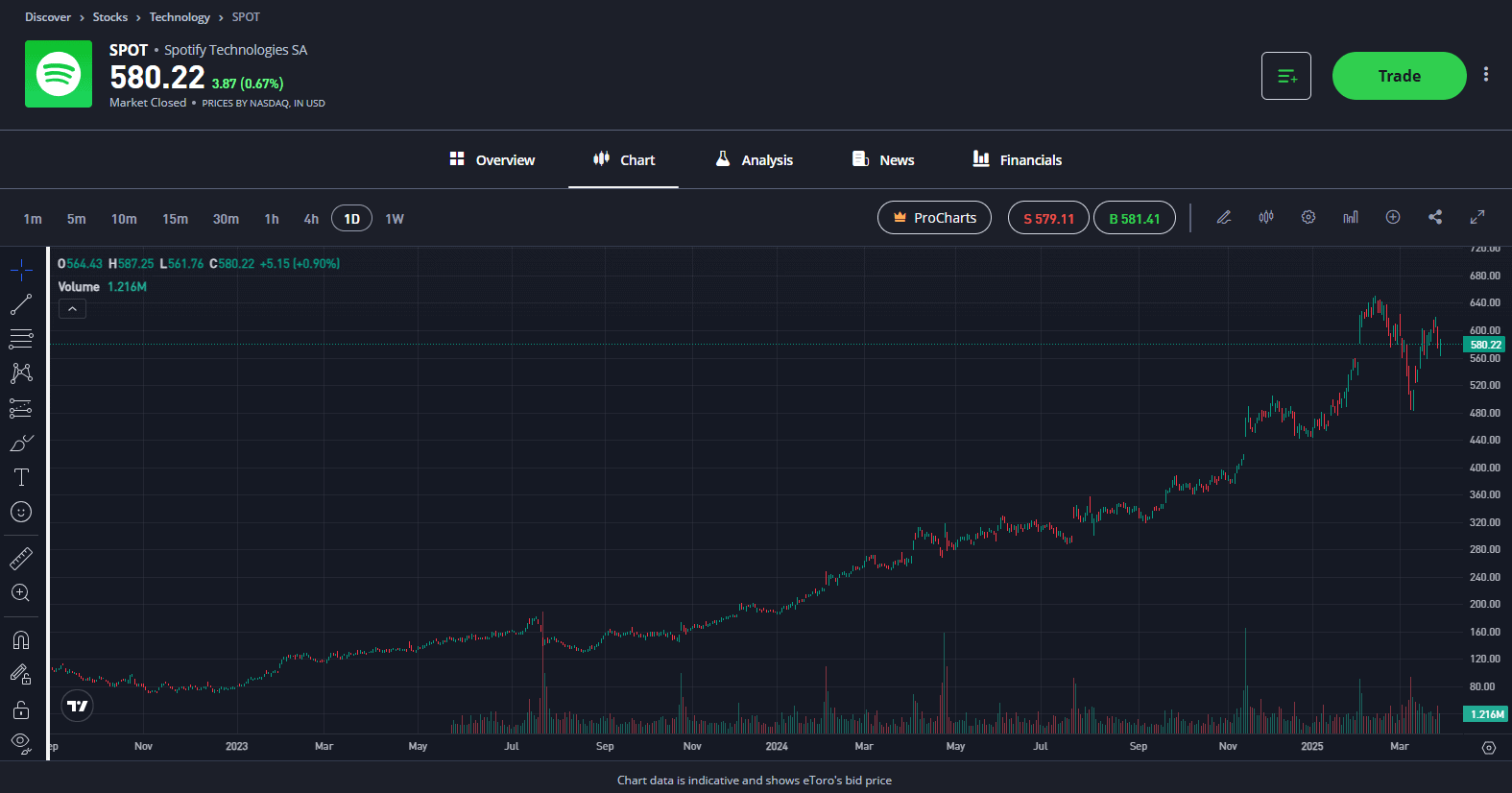Collapse the indicator legend chevron
The width and height of the screenshot is (1512, 793).
point(72,308)
